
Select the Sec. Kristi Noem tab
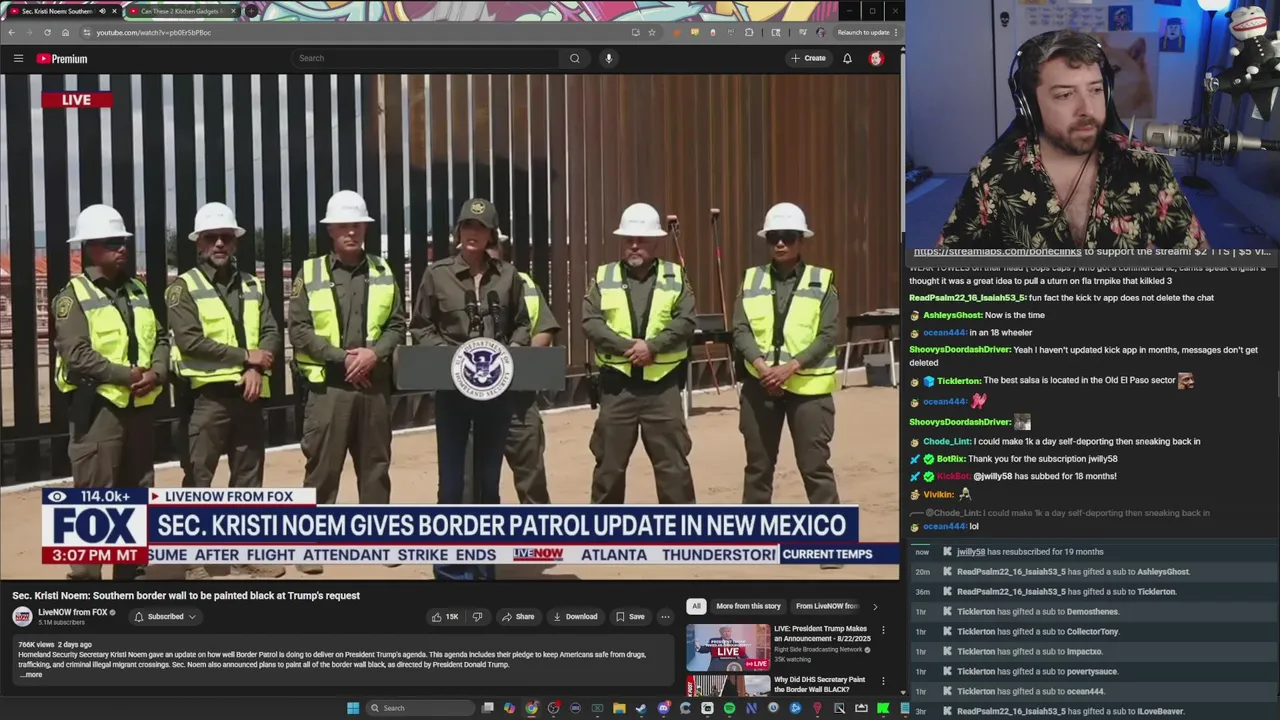tap(62, 11)
